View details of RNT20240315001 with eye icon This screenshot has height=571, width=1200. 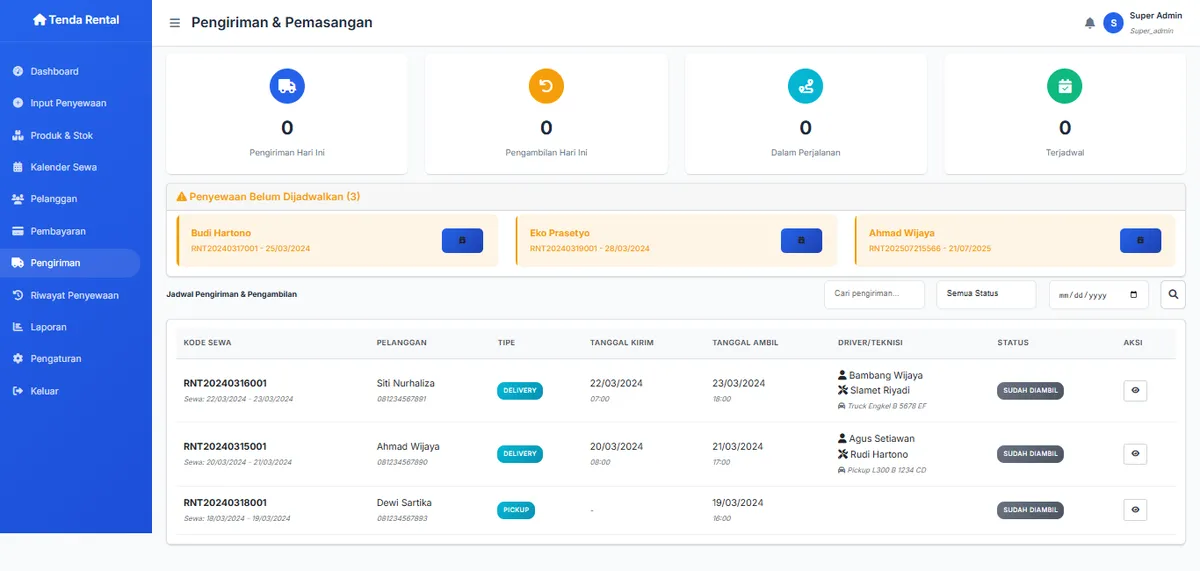1135,454
